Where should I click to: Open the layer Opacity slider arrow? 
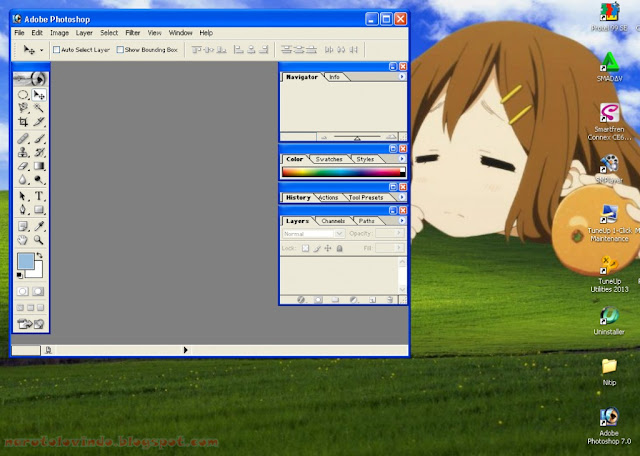400,233
